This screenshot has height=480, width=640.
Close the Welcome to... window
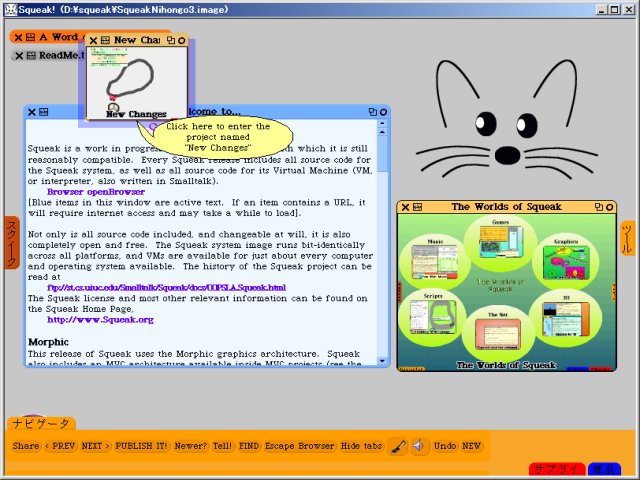pos(32,112)
